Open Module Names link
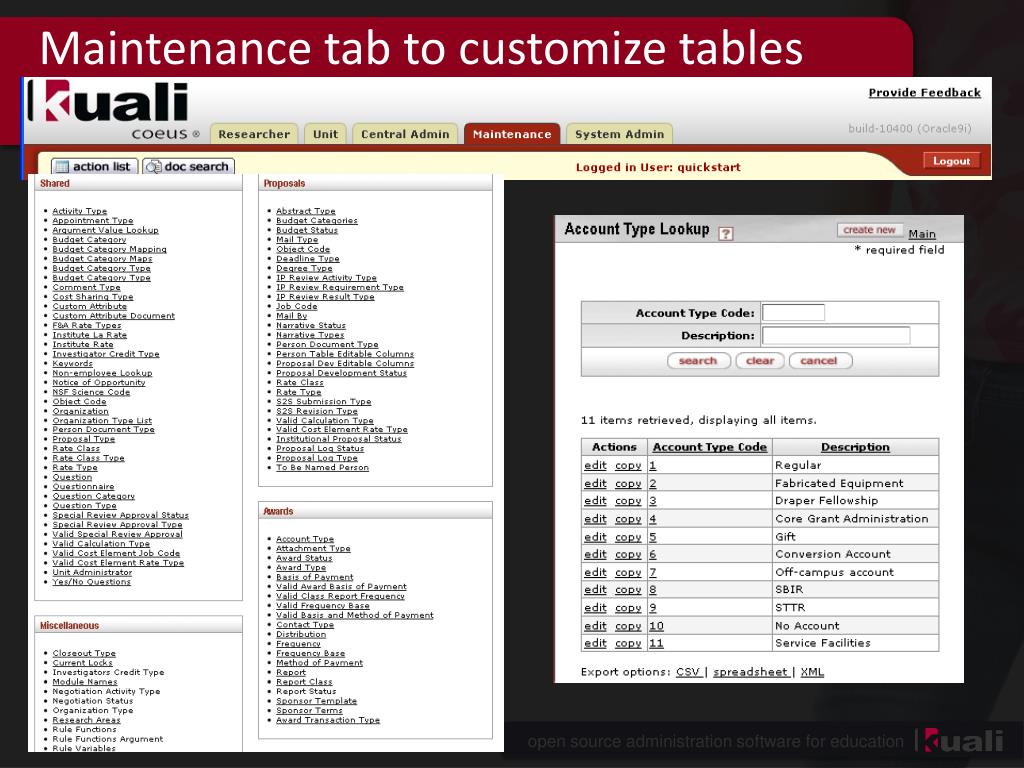This screenshot has height=768, width=1024. [84, 682]
